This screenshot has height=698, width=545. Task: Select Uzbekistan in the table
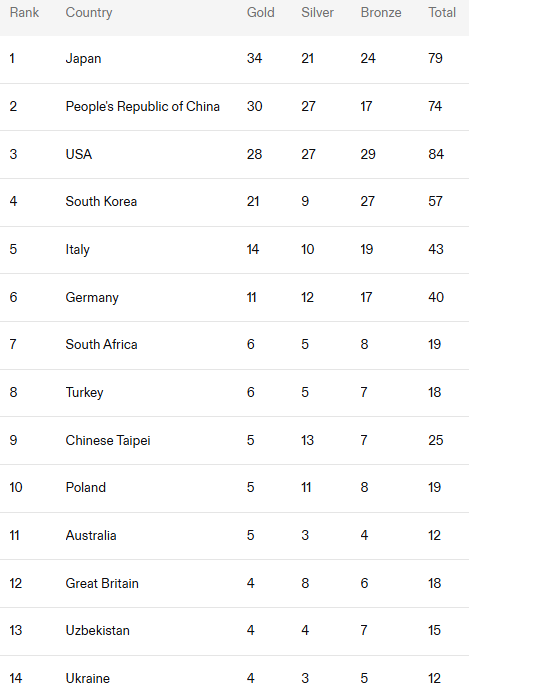point(98,630)
